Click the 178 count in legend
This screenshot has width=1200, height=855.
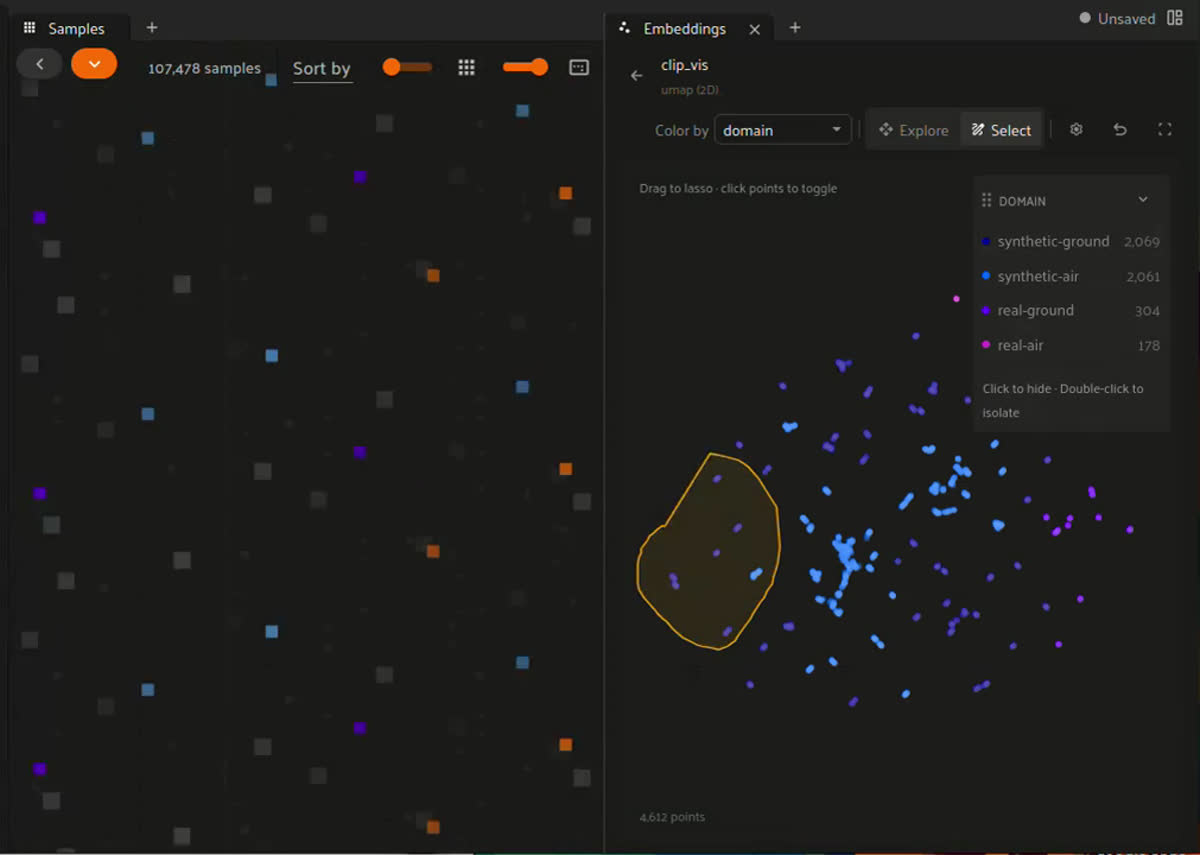point(1149,346)
